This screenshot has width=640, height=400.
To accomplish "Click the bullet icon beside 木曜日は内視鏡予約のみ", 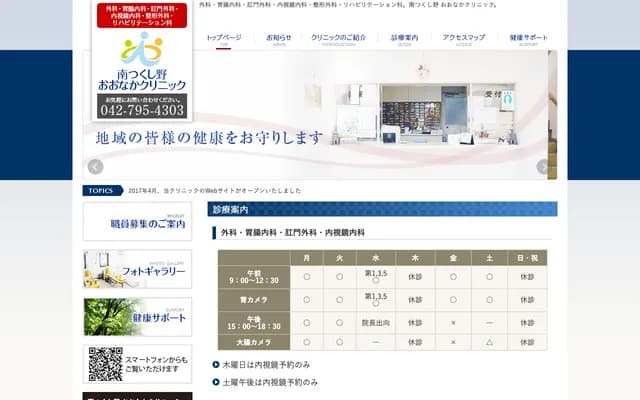I will [216, 365].
